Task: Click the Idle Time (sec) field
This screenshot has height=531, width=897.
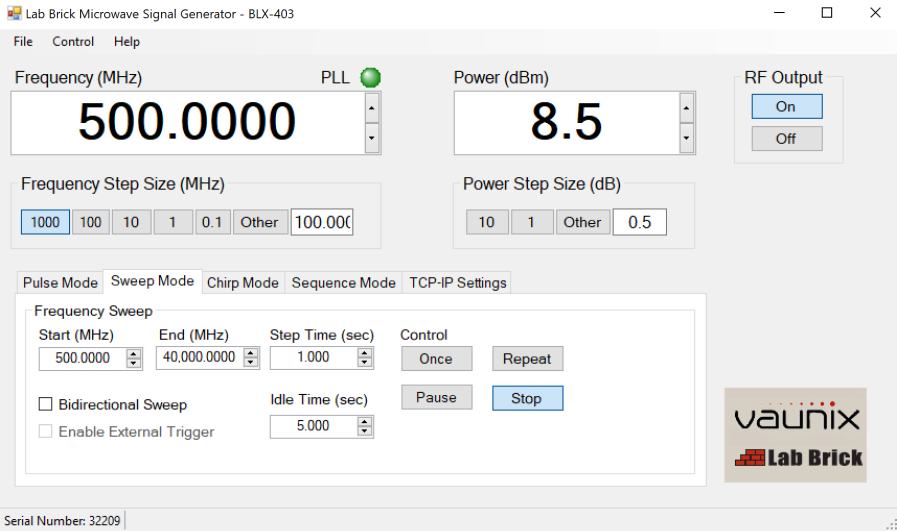Action: 314,426
